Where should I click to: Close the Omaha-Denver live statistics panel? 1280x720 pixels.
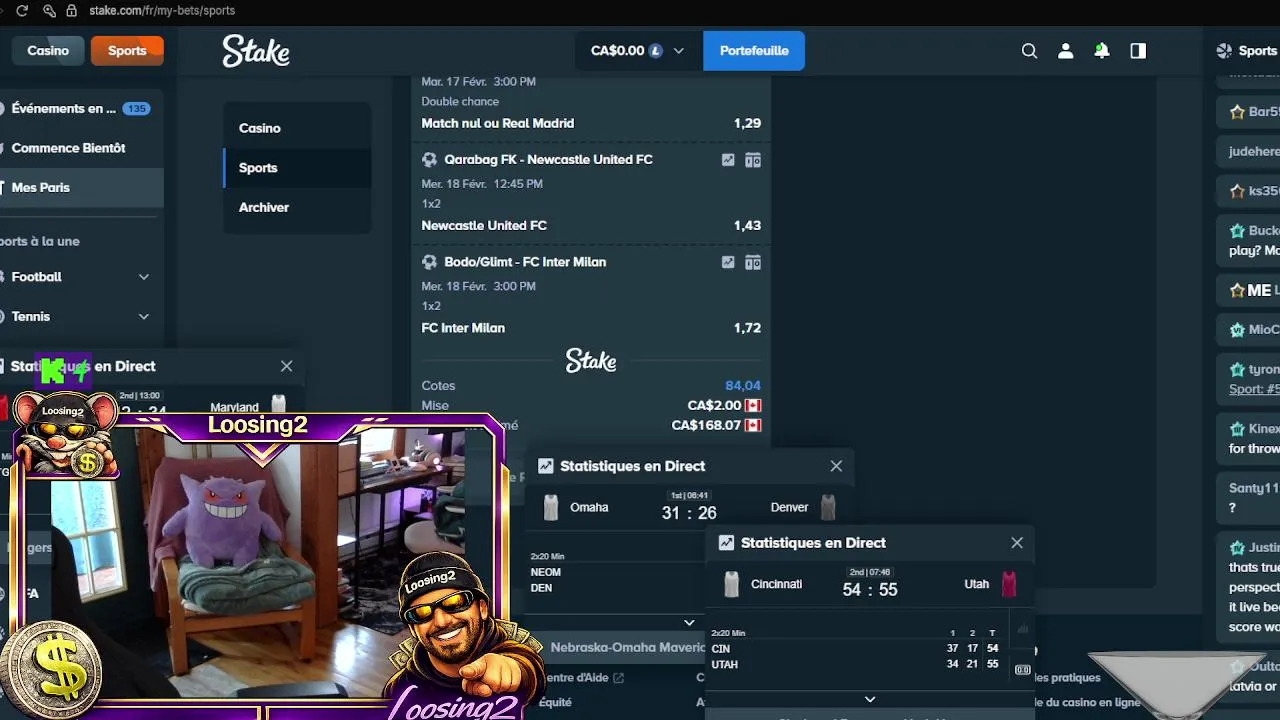click(836, 466)
